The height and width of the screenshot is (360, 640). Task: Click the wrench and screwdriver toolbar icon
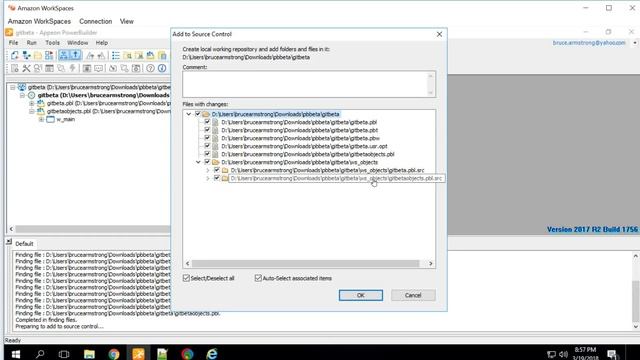(27, 68)
